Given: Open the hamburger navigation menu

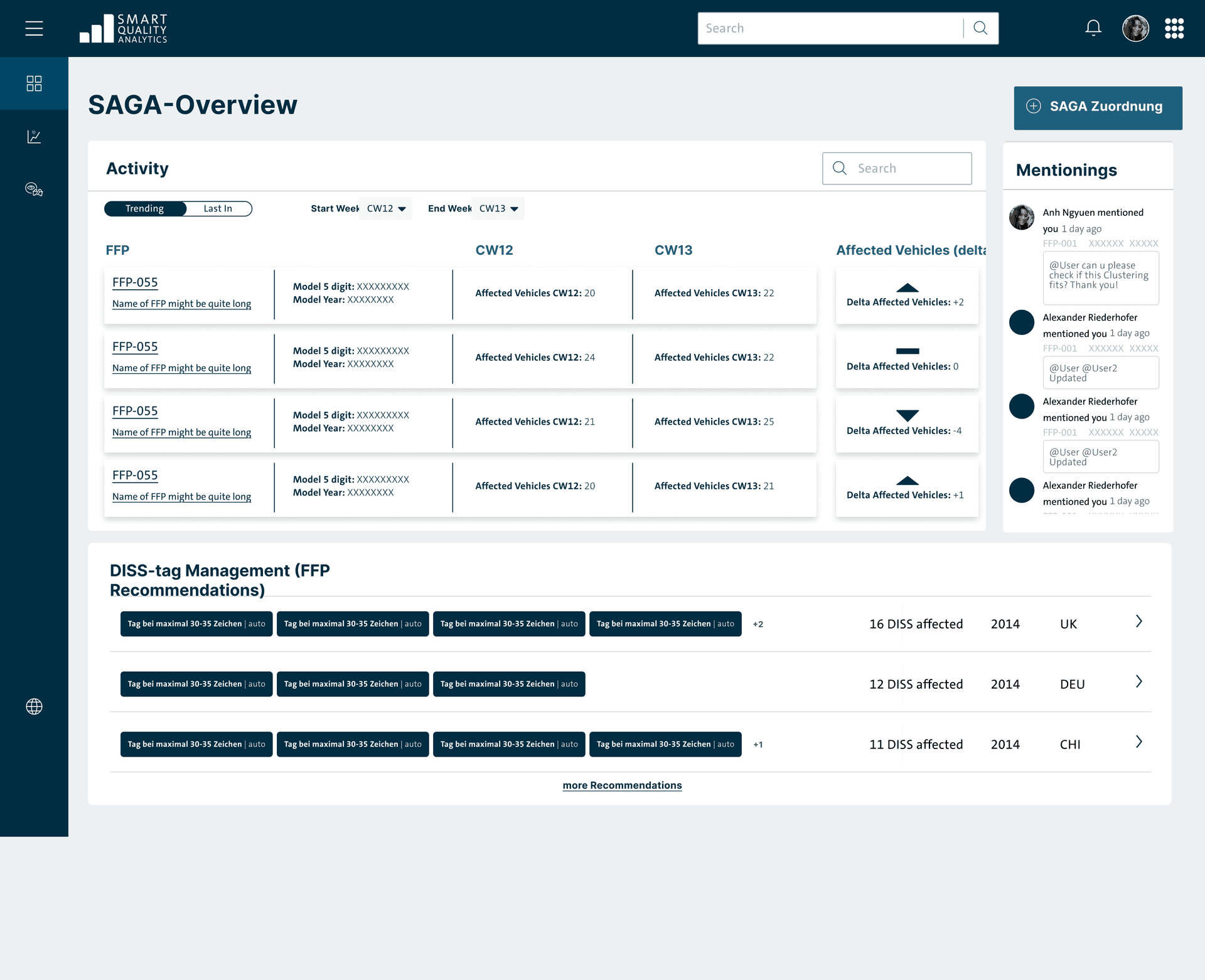Looking at the screenshot, I should [34, 28].
